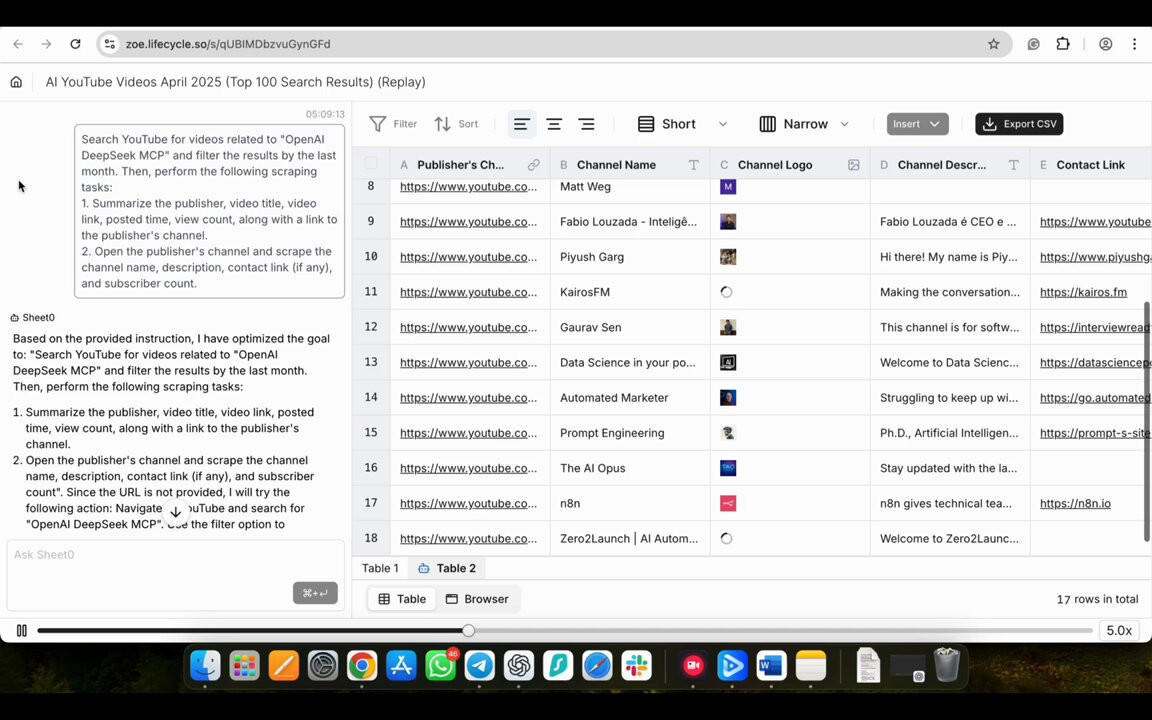
Task: Select the Welcome to Zero2Launc... description cell
Action: (950, 539)
